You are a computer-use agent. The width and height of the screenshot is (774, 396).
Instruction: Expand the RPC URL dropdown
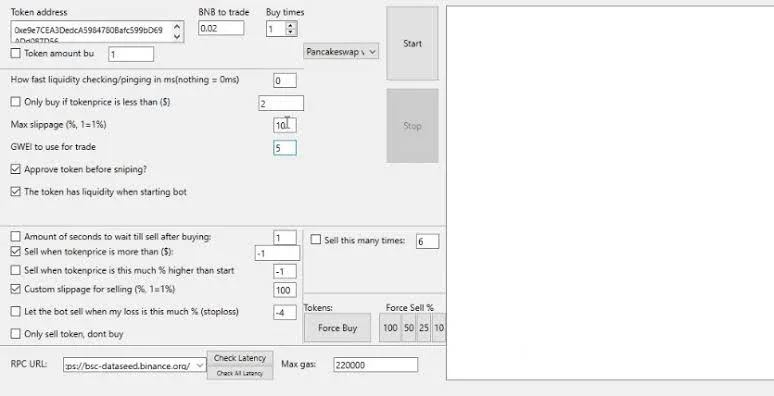[x=199, y=365]
